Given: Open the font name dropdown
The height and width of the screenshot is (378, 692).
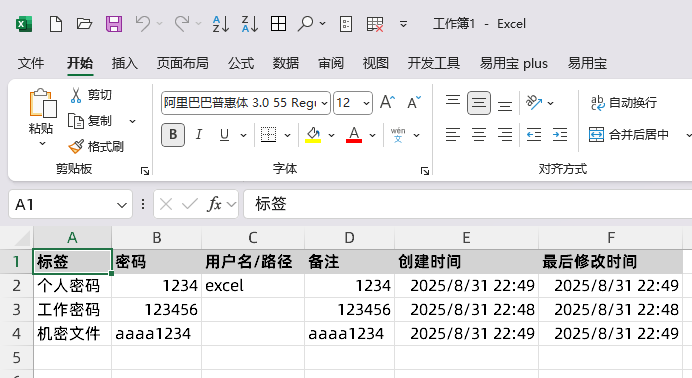Looking at the screenshot, I should 324,103.
